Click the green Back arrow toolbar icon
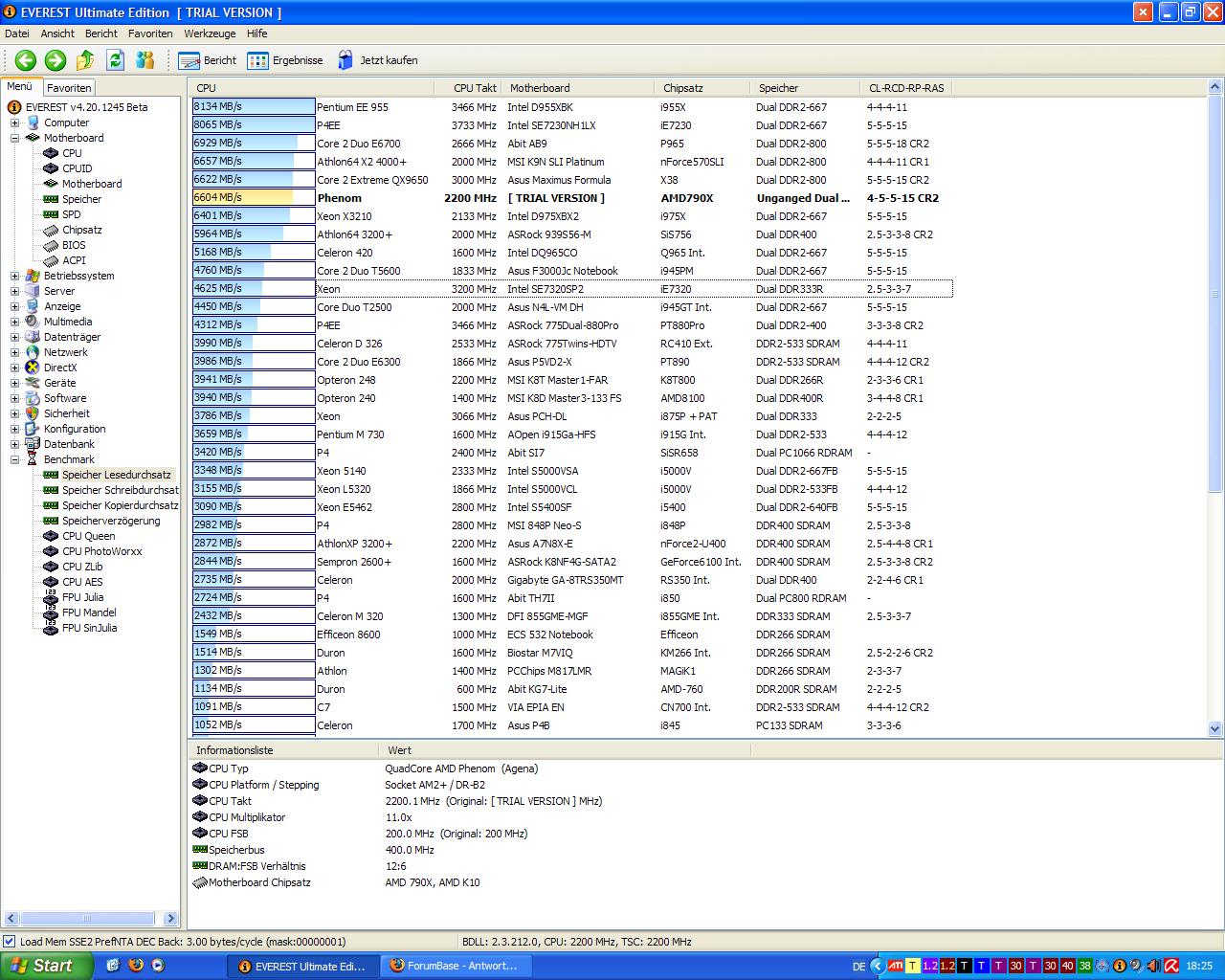Screen dimensions: 1225x980 tap(26, 60)
